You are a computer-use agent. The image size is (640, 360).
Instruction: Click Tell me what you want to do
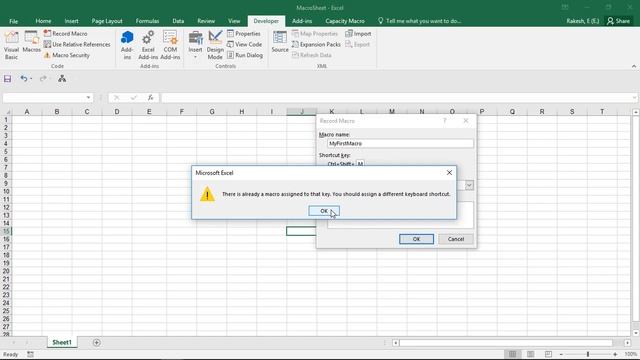coord(419,21)
